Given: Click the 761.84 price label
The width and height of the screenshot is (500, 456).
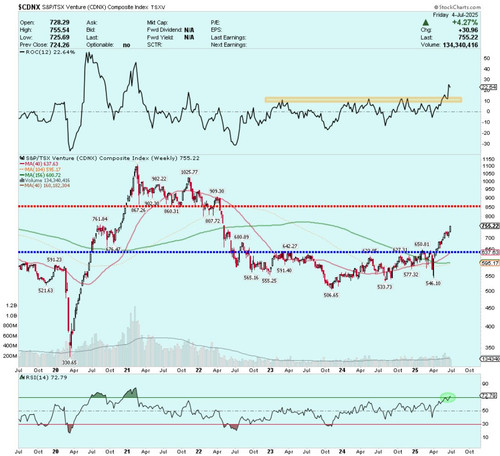Looking at the screenshot, I should (x=100, y=219).
